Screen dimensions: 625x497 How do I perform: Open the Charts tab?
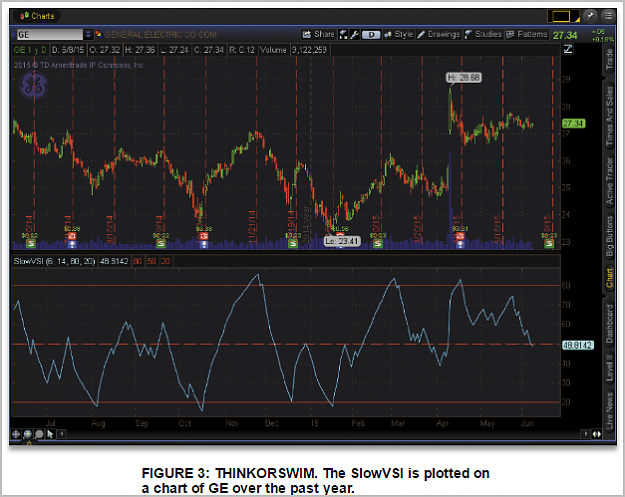37,16
